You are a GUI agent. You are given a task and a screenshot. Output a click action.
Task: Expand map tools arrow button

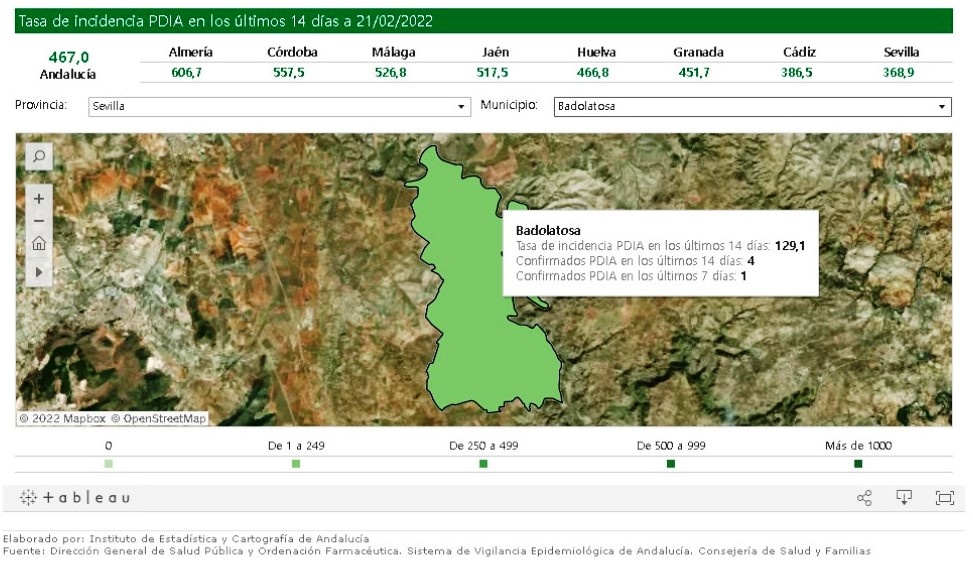[38, 271]
